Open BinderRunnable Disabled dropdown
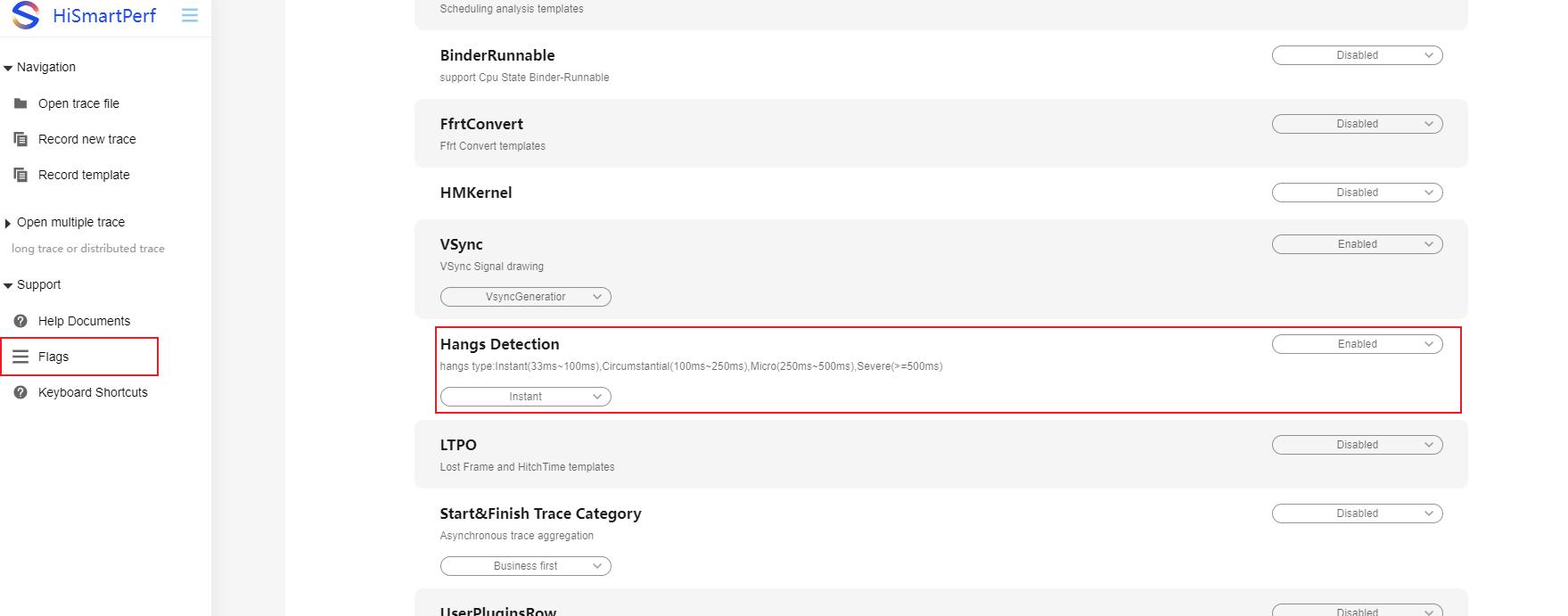The height and width of the screenshot is (616, 1568). pos(1357,55)
